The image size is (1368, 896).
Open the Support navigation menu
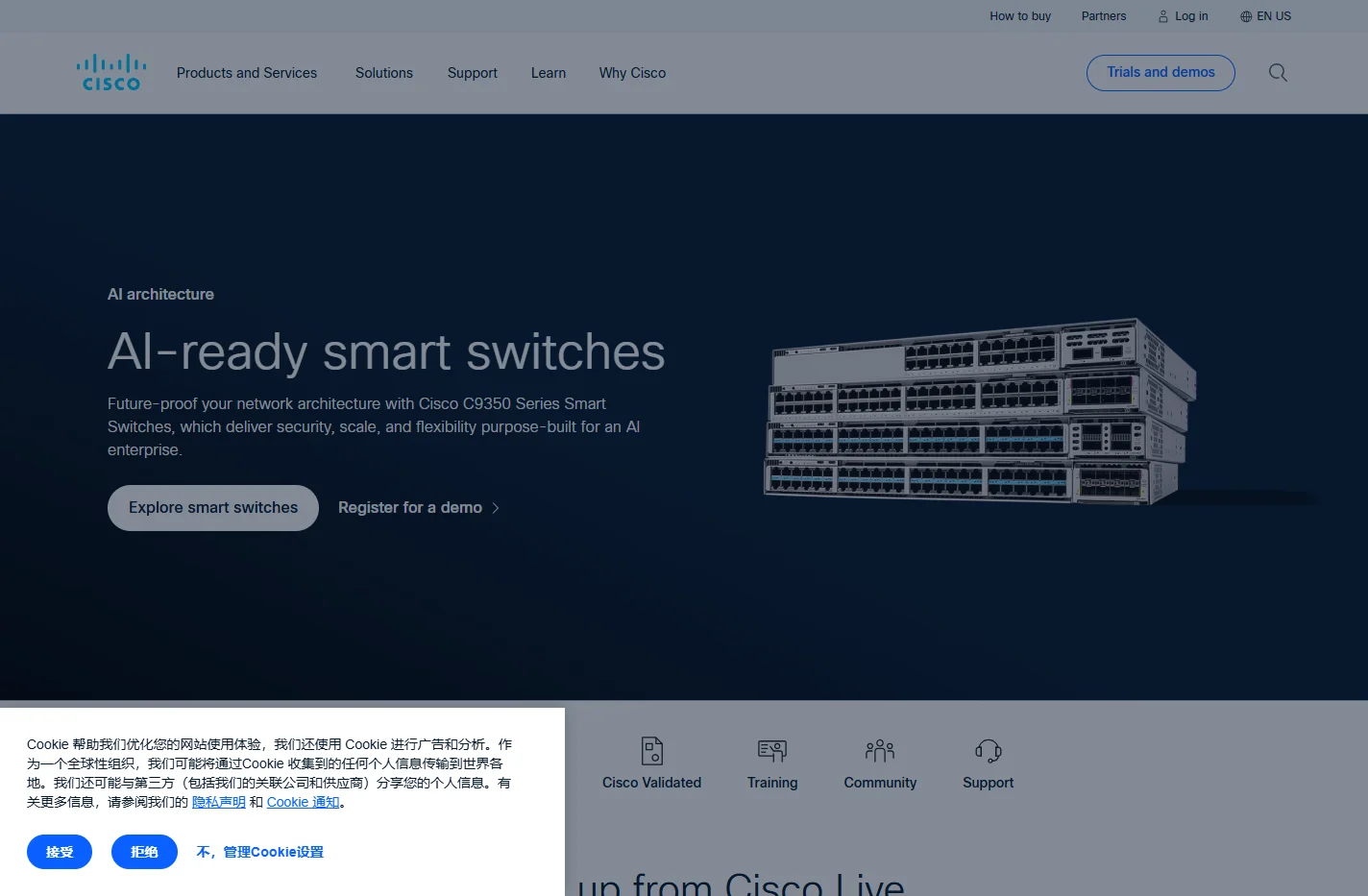[x=473, y=73]
